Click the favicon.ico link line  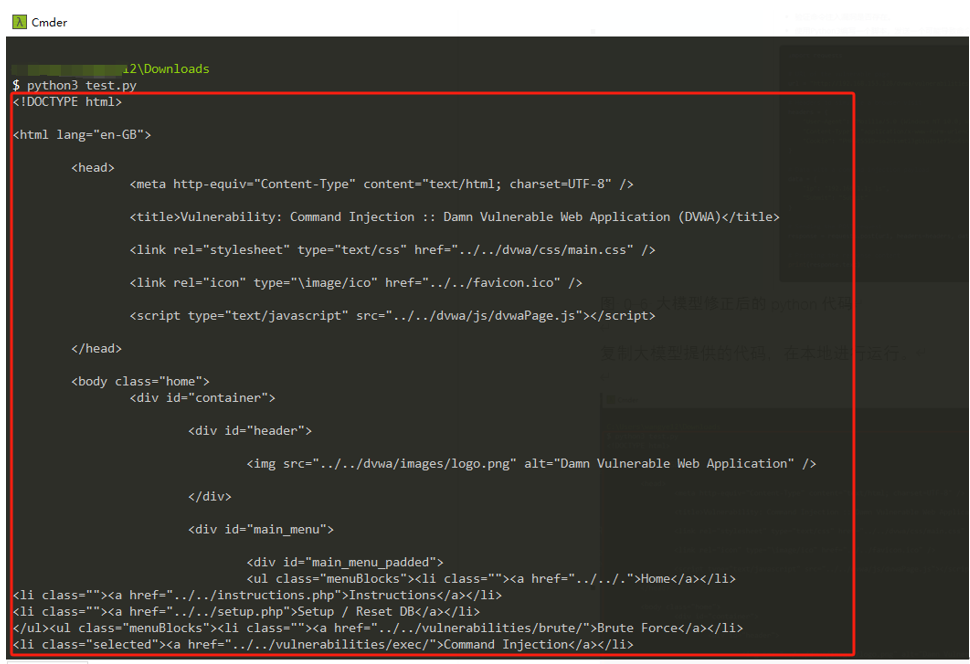click(356, 282)
